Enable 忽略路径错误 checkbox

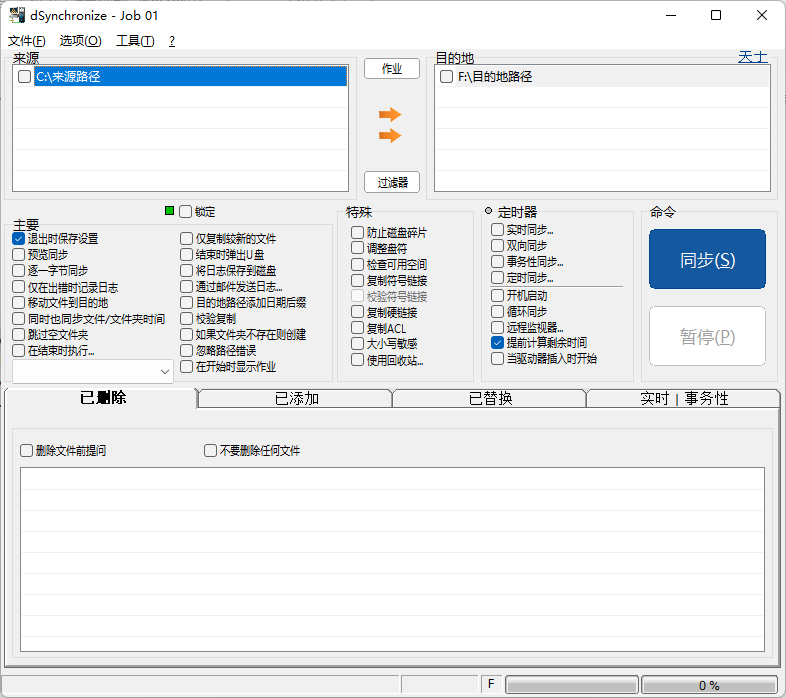pos(186,351)
